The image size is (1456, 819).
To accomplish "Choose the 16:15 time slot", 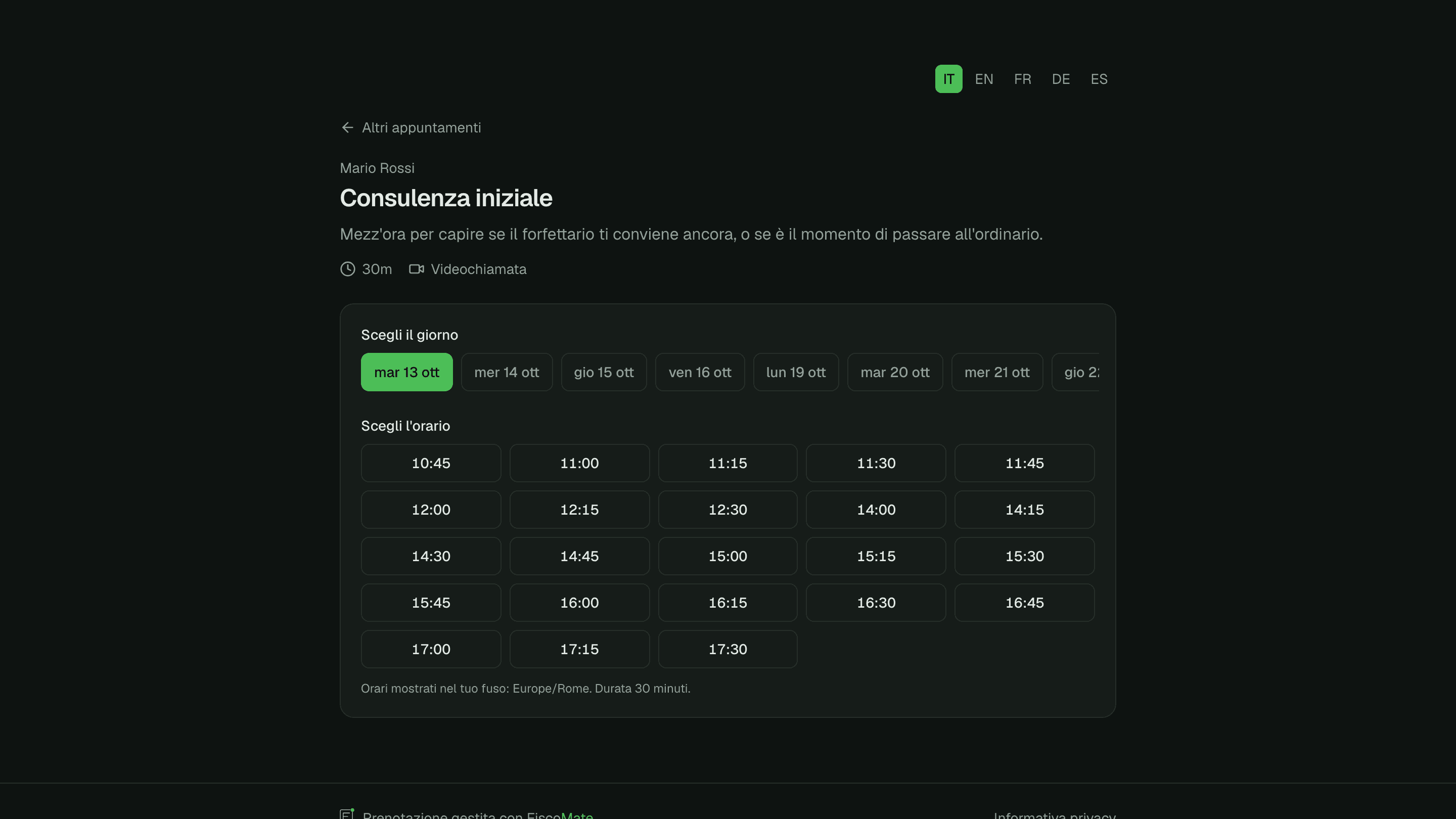I will click(x=728, y=603).
